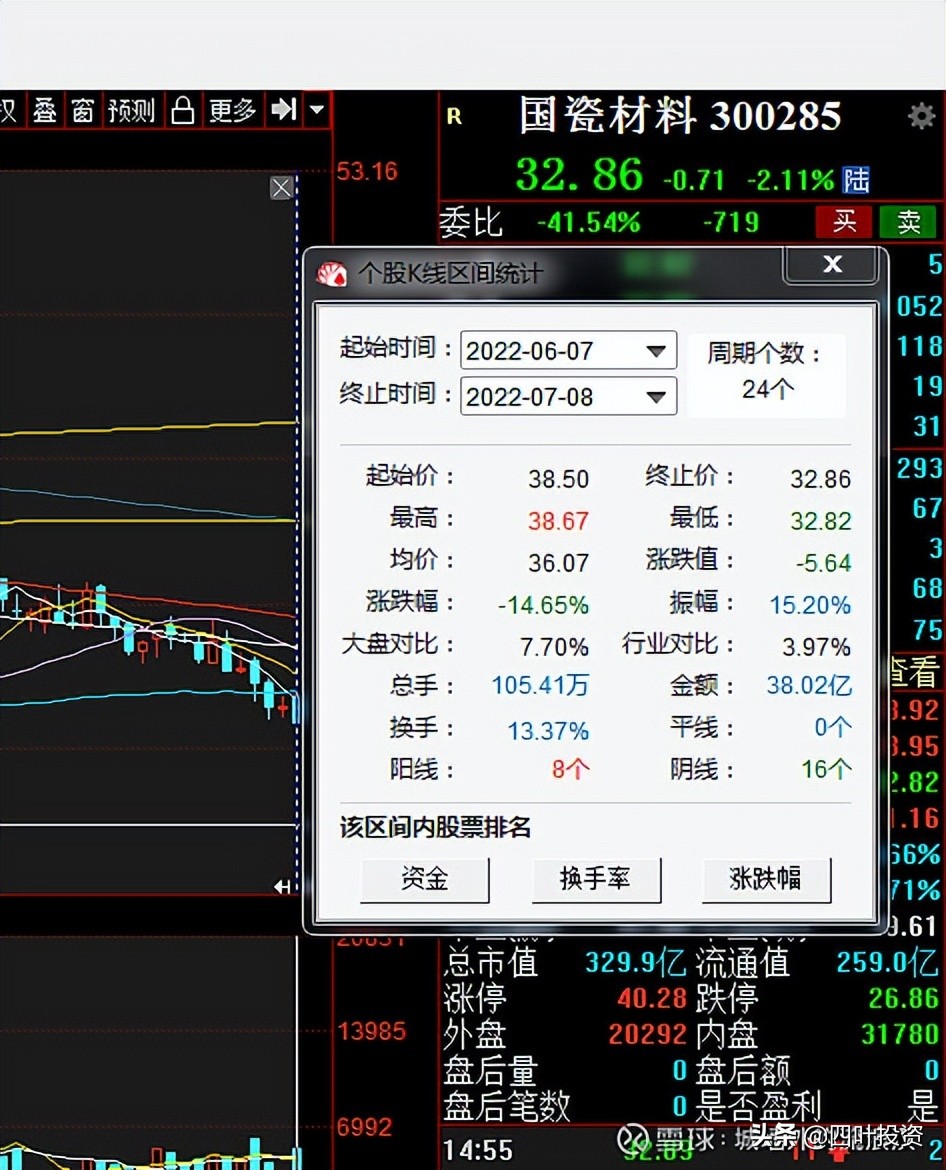Image resolution: width=946 pixels, height=1170 pixels.
Task: Click the 涨停 price 40.28
Action: click(652, 998)
